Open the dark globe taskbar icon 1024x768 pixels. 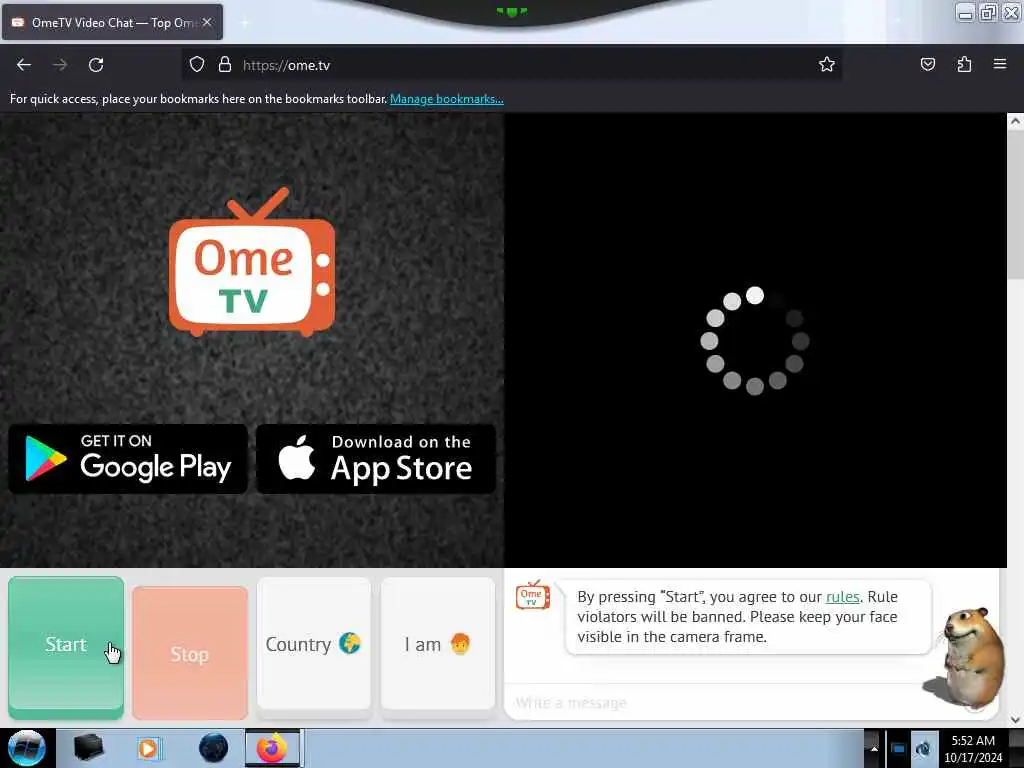[213, 748]
